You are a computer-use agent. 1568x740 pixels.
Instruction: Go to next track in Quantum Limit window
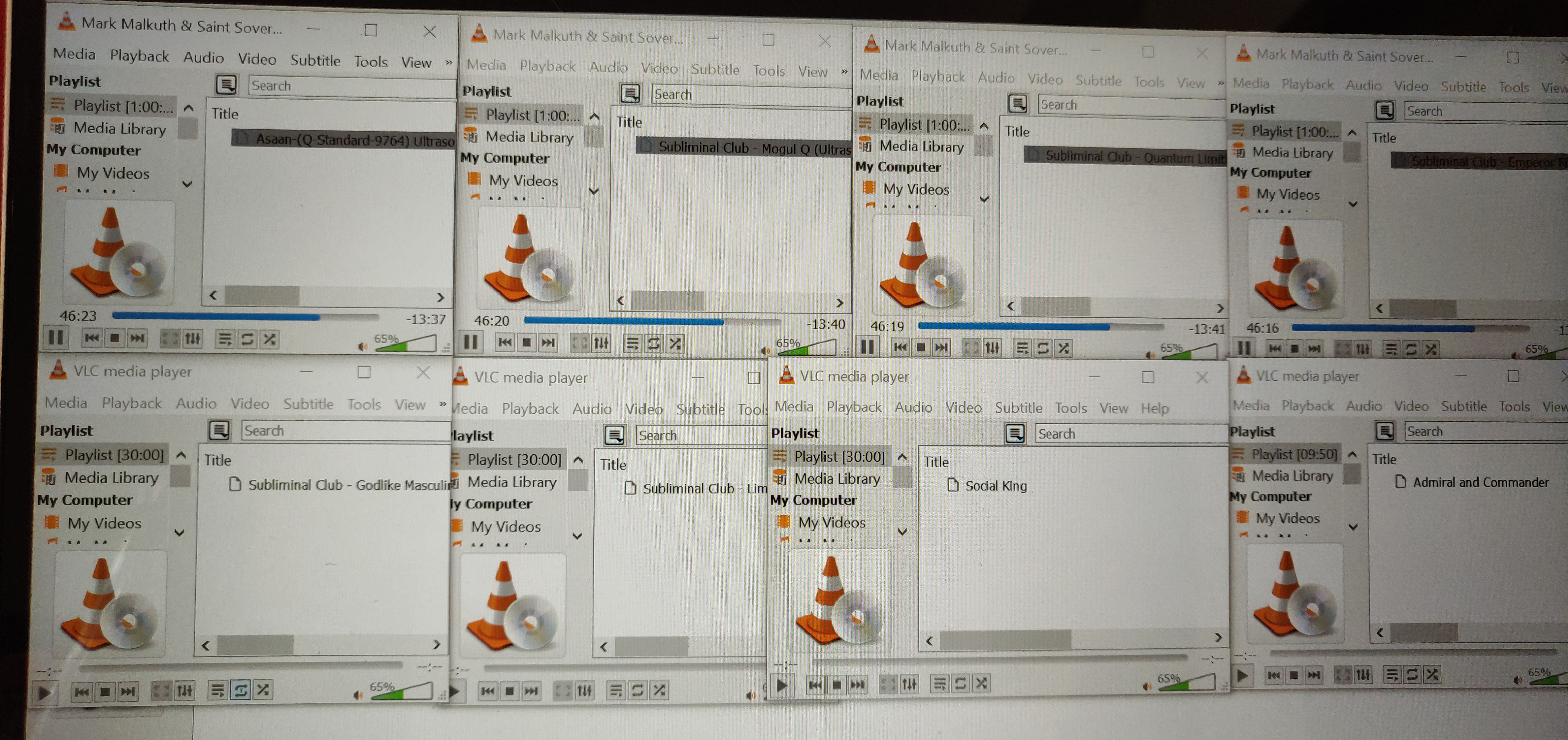tap(942, 348)
